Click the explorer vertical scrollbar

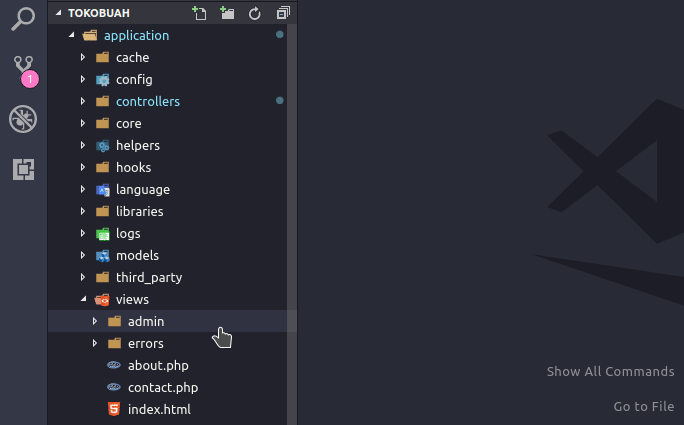click(x=291, y=224)
